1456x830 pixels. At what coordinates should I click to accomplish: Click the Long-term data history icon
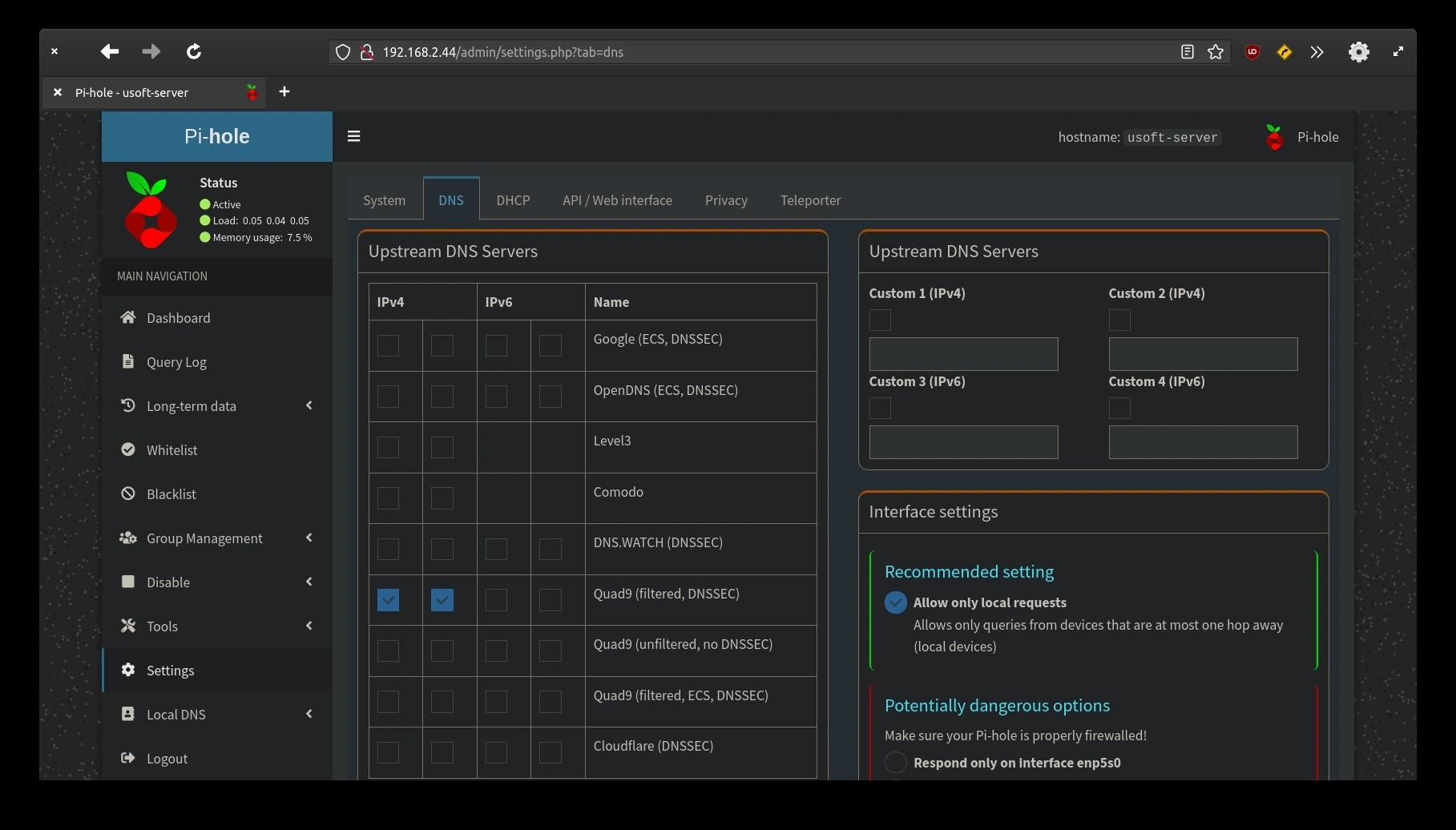pyautogui.click(x=128, y=405)
